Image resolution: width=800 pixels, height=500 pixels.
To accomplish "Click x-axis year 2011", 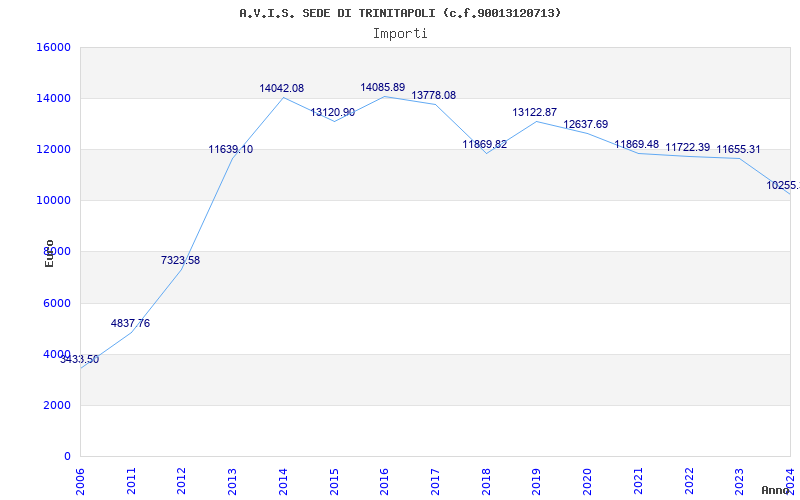I will (131, 481).
